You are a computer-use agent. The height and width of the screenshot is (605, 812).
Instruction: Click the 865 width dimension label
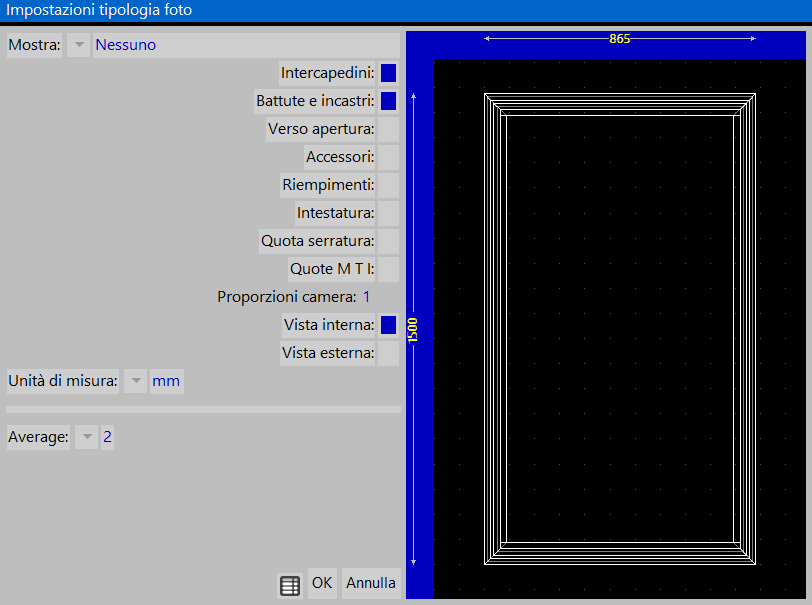coord(619,39)
